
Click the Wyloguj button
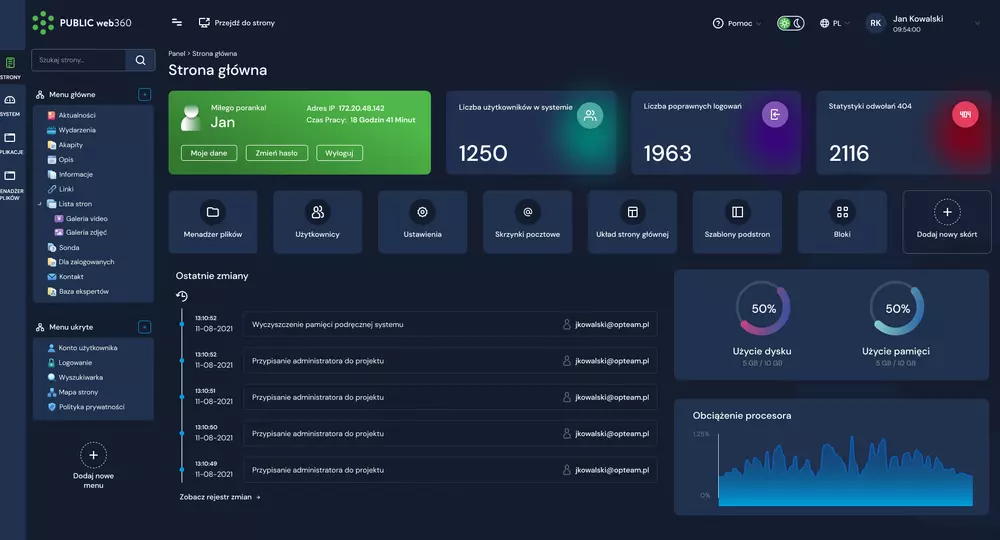tap(339, 153)
